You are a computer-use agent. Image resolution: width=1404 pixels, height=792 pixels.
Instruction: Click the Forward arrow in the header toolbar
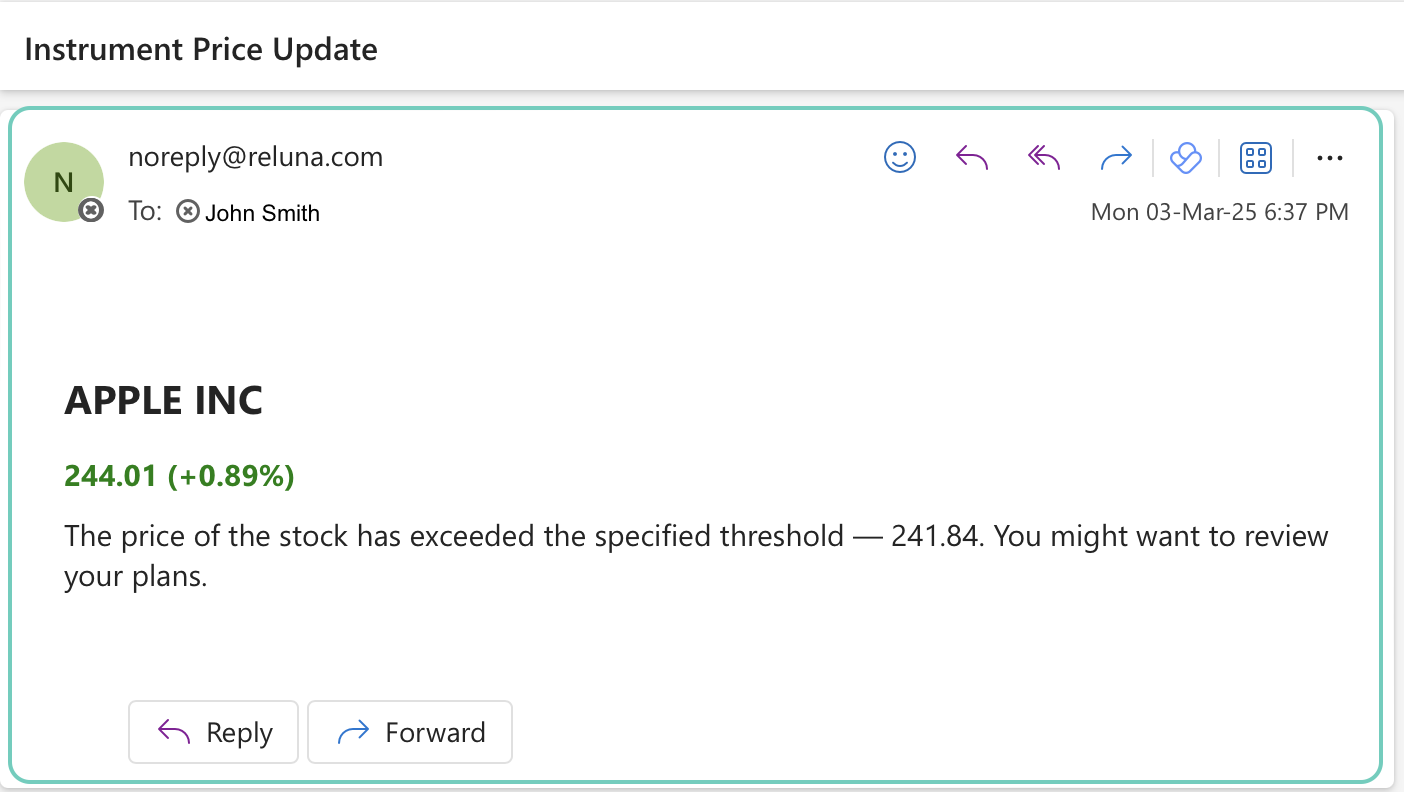1115,157
